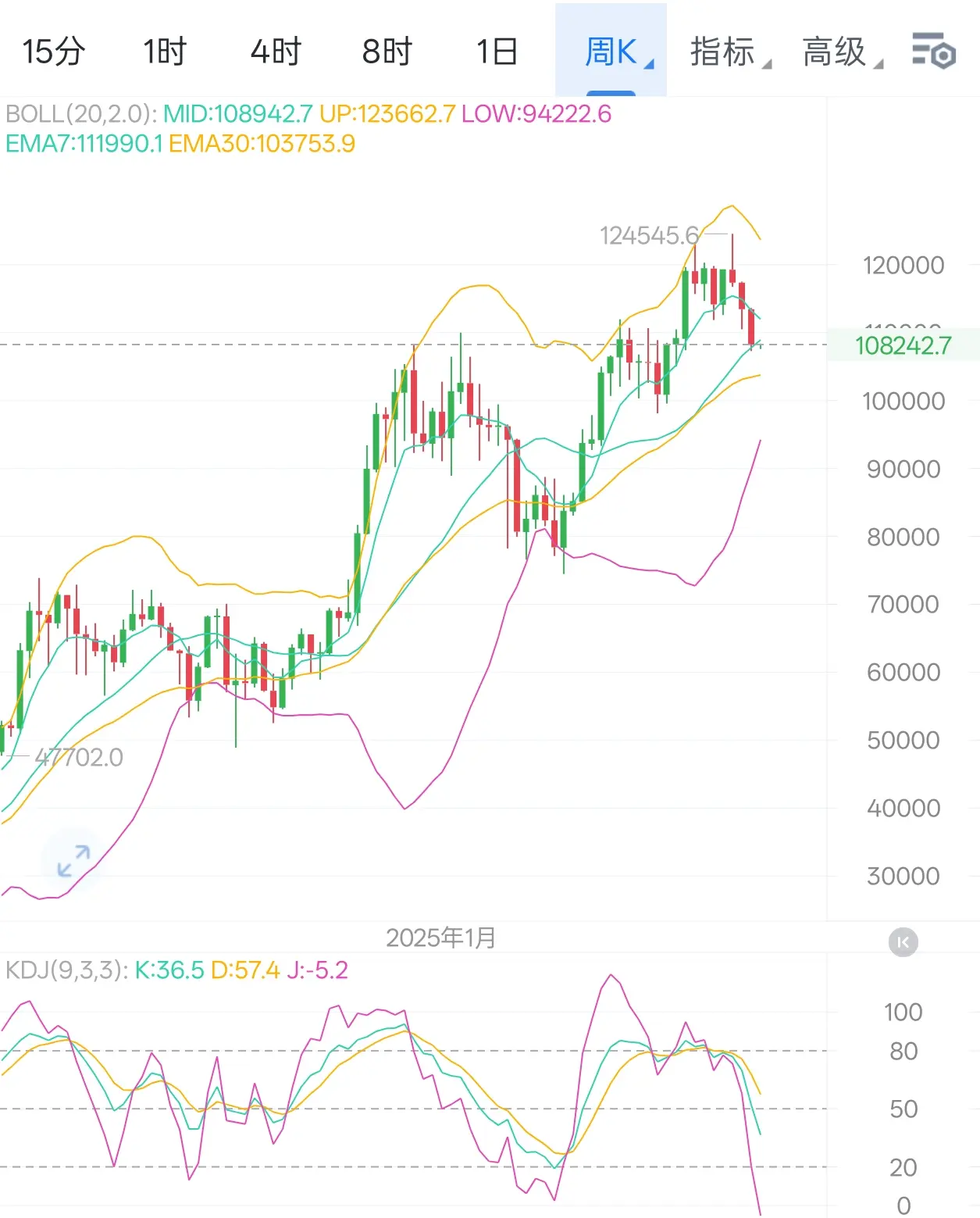Screen dimensions: 980x1218
Task: Click the 50000 price axis label
Action: 903,741
